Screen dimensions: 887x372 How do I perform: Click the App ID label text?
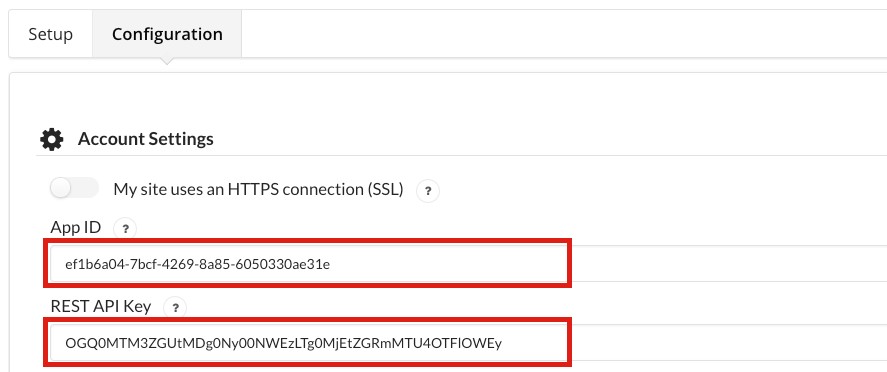click(x=76, y=227)
